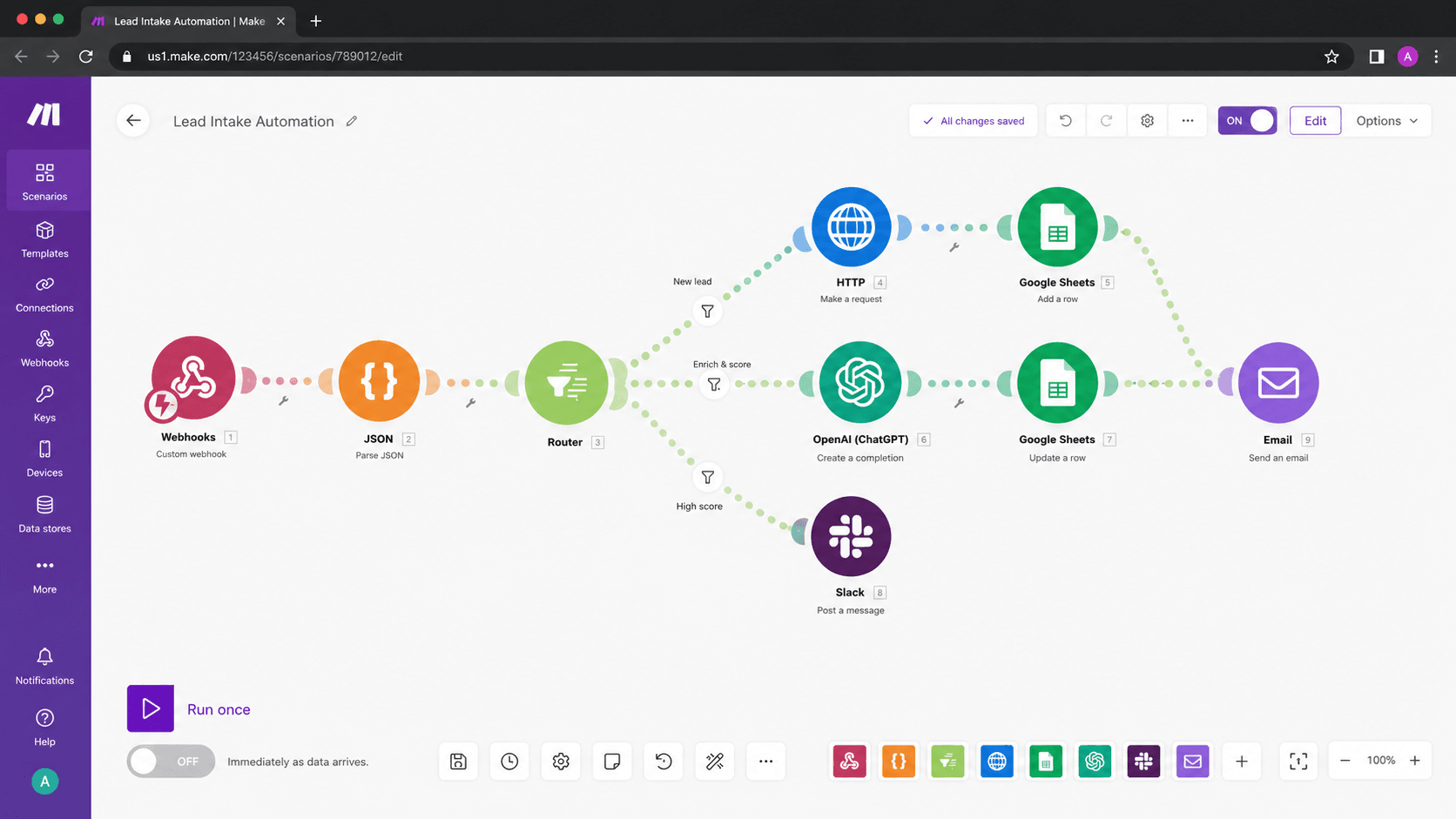The image size is (1456, 819).
Task: Click OpenAI favorite in bottom bar
Action: point(1095,762)
